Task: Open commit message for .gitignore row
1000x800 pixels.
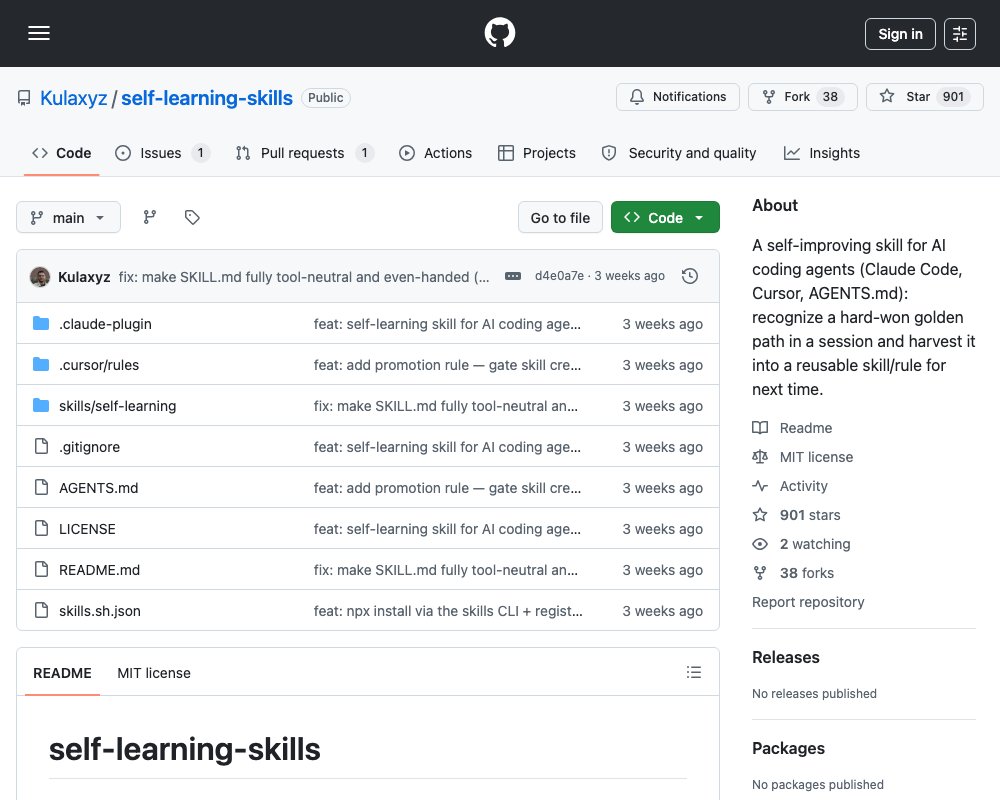Action: (447, 447)
